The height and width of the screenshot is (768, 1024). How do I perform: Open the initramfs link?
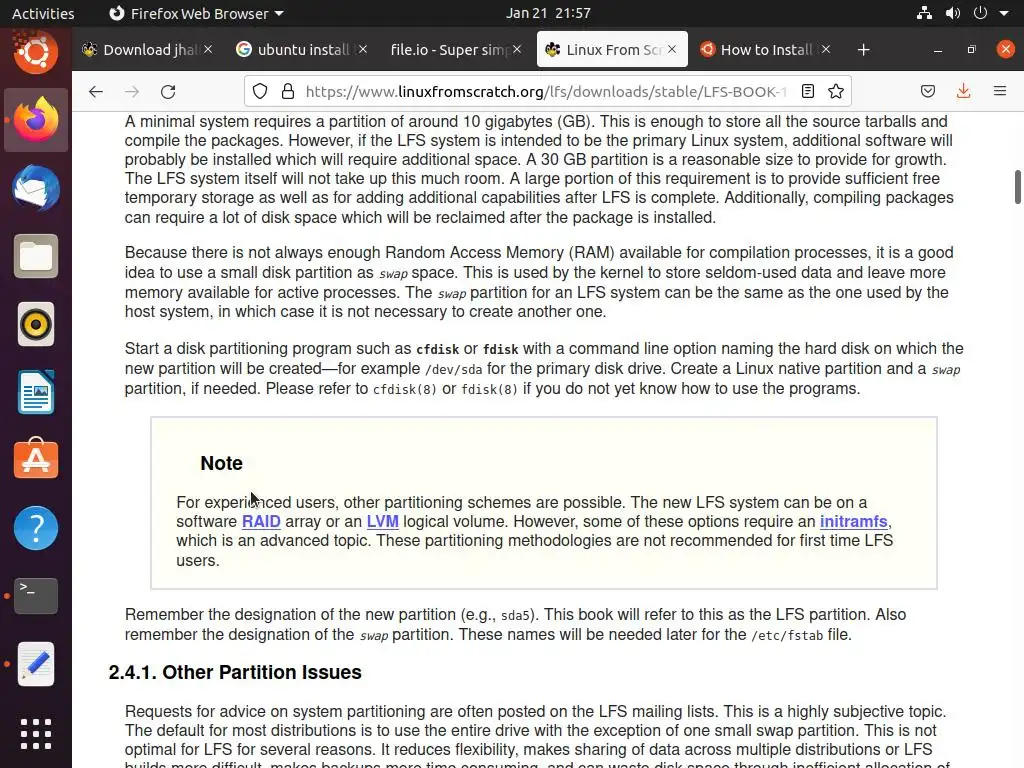point(854,522)
